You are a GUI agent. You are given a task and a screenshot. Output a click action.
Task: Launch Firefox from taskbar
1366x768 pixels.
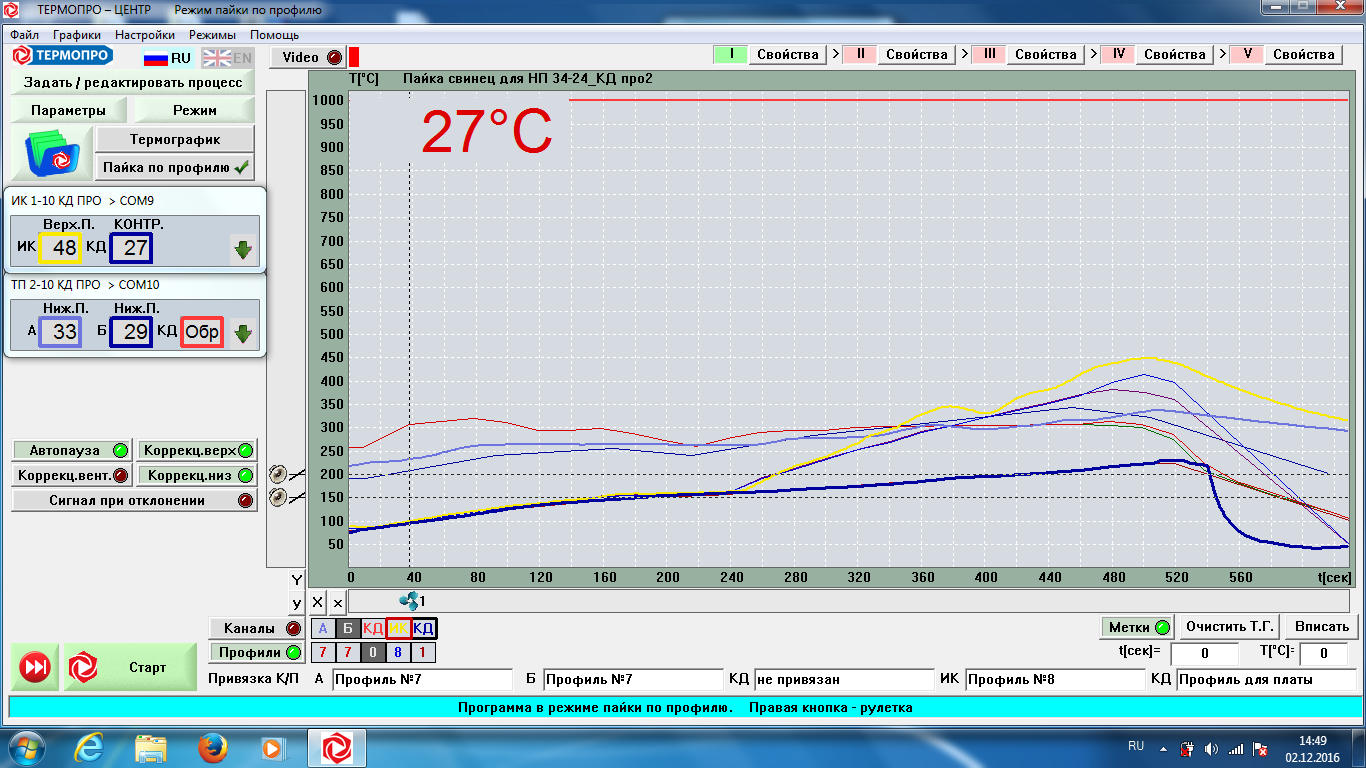(x=212, y=747)
